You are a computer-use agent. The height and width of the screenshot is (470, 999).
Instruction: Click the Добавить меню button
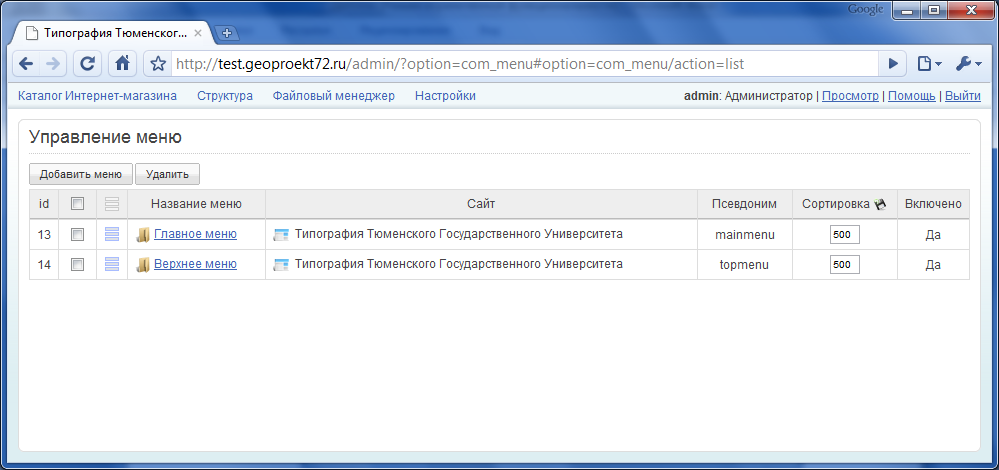[81, 174]
